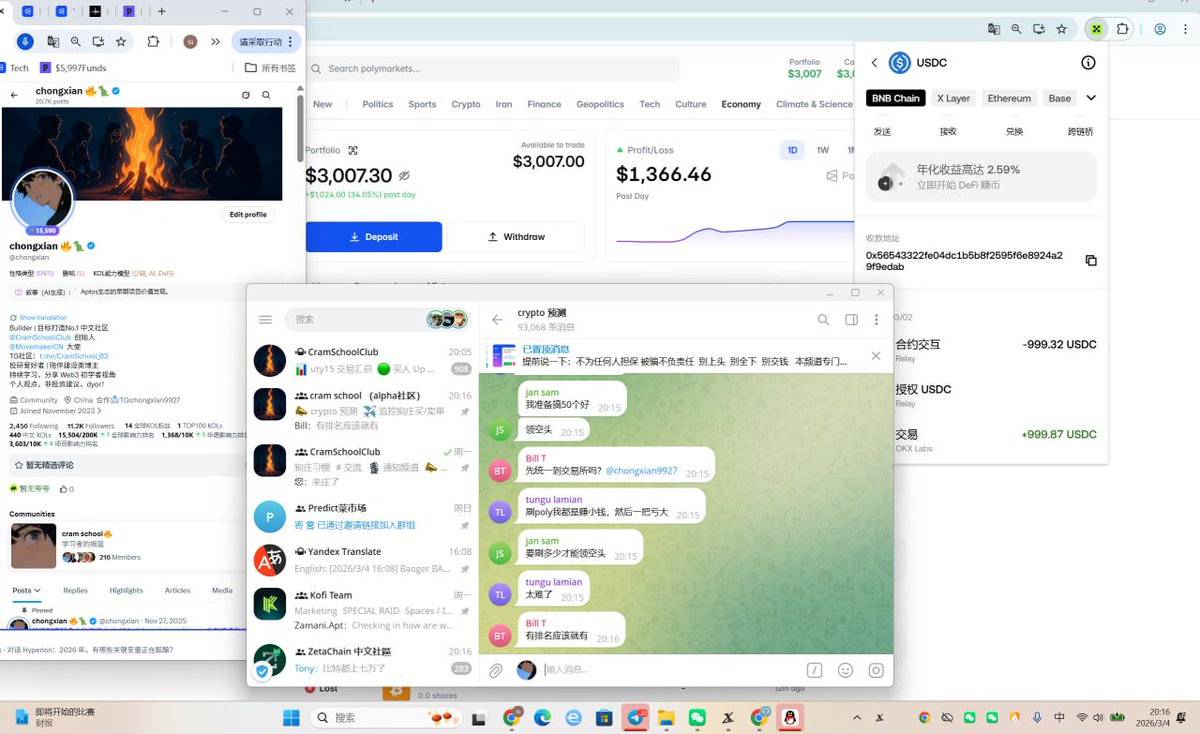Click the back arrow in the USDC wallet panel
1200x734 pixels.
[x=874, y=63]
